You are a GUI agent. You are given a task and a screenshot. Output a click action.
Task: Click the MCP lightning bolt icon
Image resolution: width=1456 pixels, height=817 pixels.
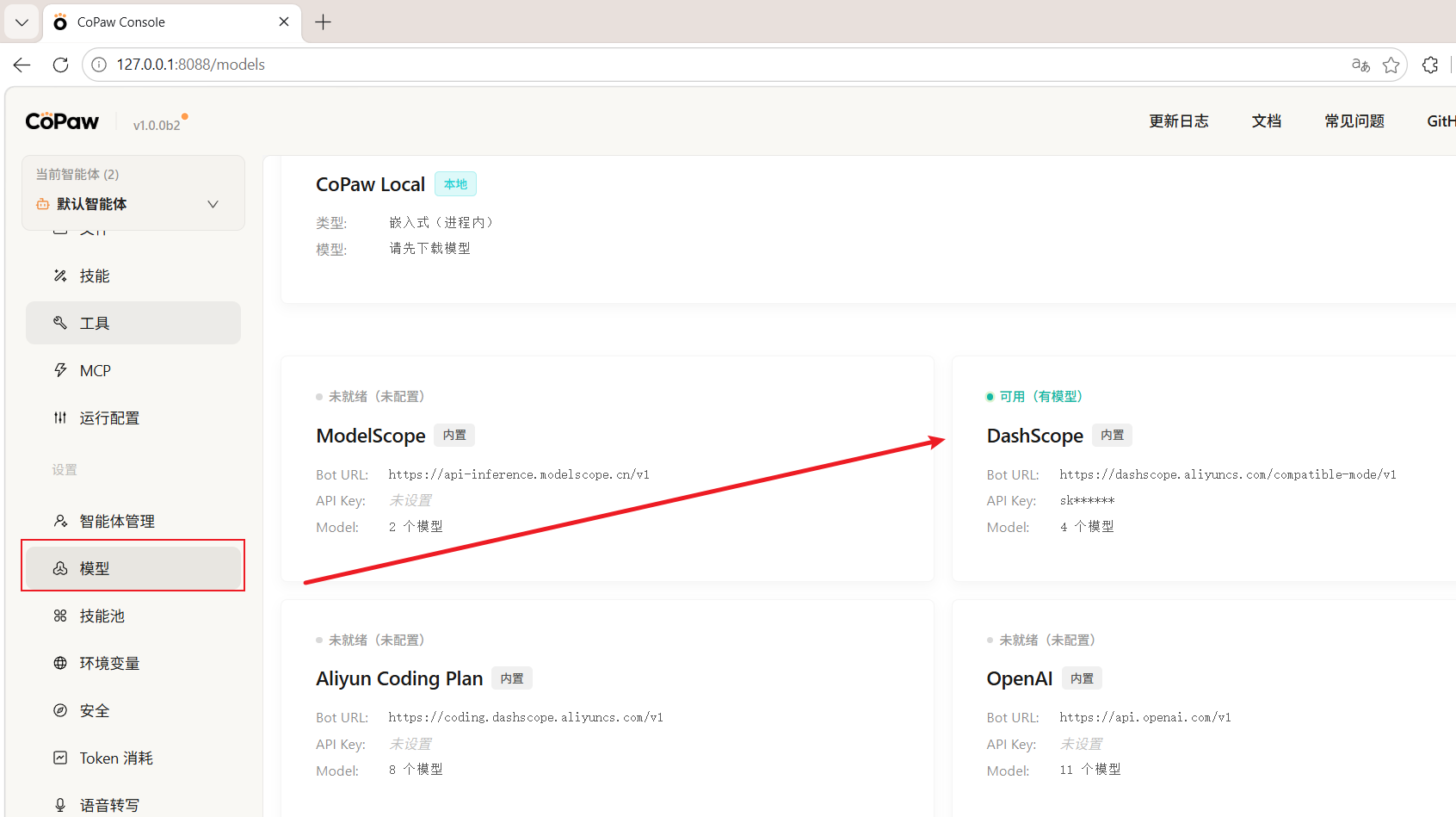(60, 370)
